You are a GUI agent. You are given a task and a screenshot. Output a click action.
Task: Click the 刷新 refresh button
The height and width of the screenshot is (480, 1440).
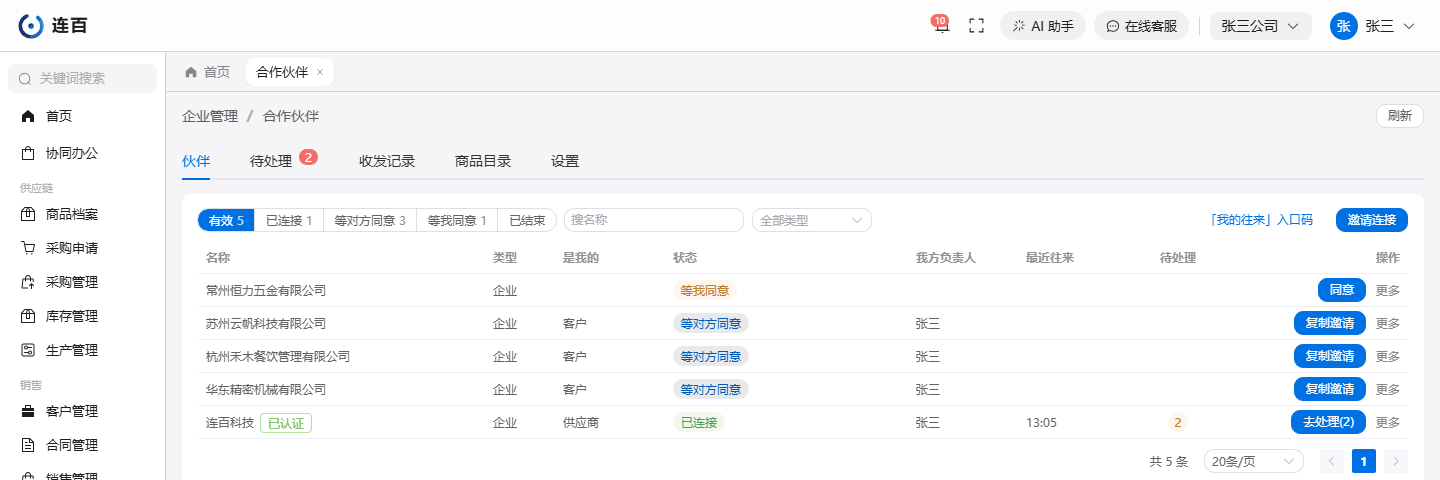(x=1399, y=116)
